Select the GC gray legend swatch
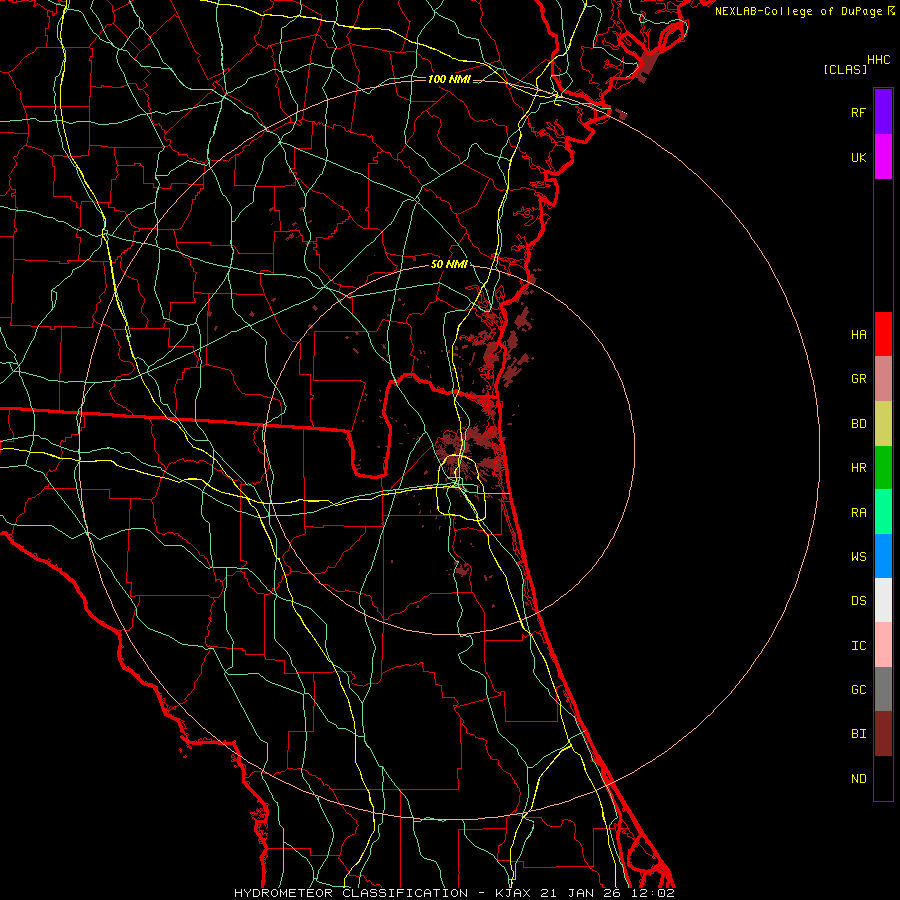The height and width of the screenshot is (900, 900). tap(883, 689)
